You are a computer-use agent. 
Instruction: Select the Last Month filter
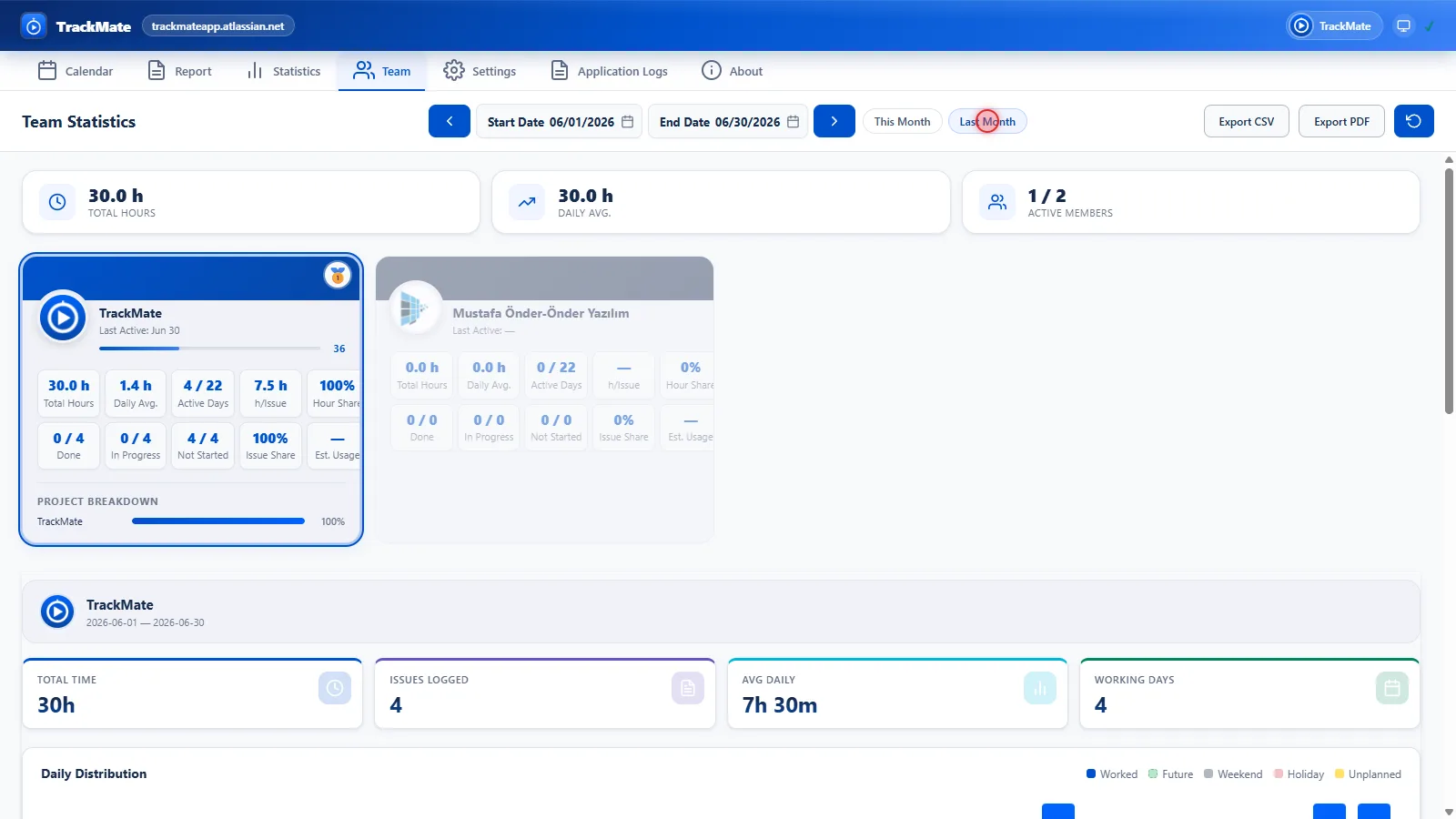pyautogui.click(x=987, y=122)
